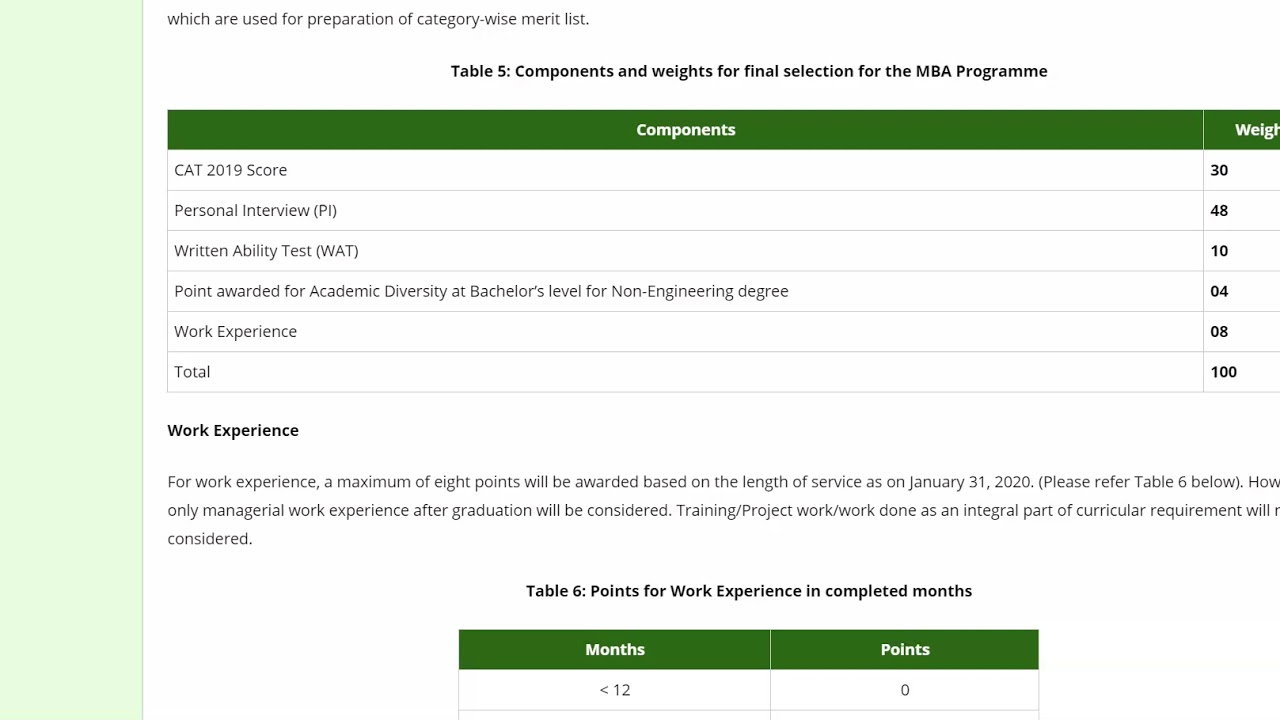Click the "< 12" months cell
The image size is (1280, 720).
coord(615,690)
